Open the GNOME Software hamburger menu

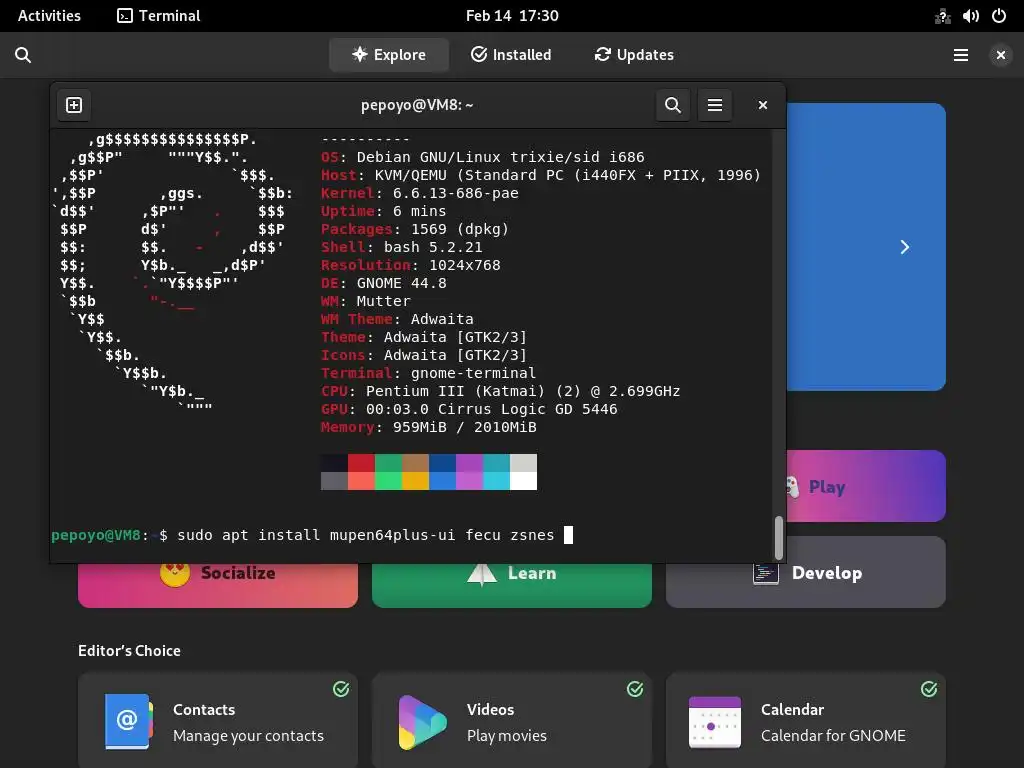tap(961, 55)
